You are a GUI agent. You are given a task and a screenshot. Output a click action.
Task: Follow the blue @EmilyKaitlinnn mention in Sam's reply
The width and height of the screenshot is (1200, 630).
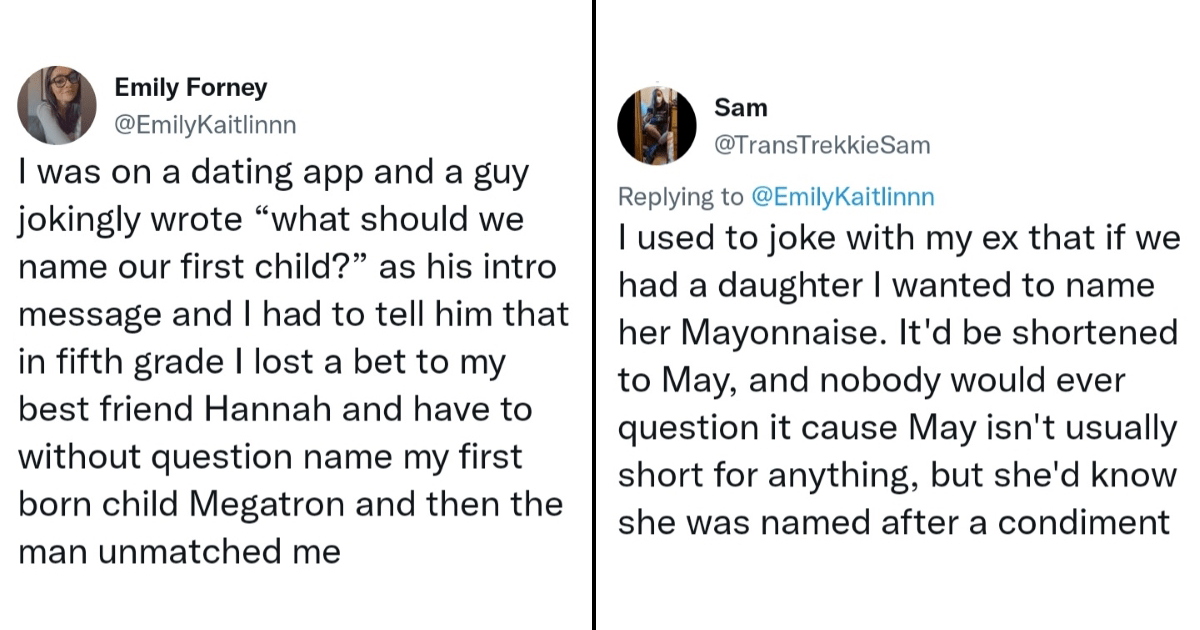pos(842,197)
